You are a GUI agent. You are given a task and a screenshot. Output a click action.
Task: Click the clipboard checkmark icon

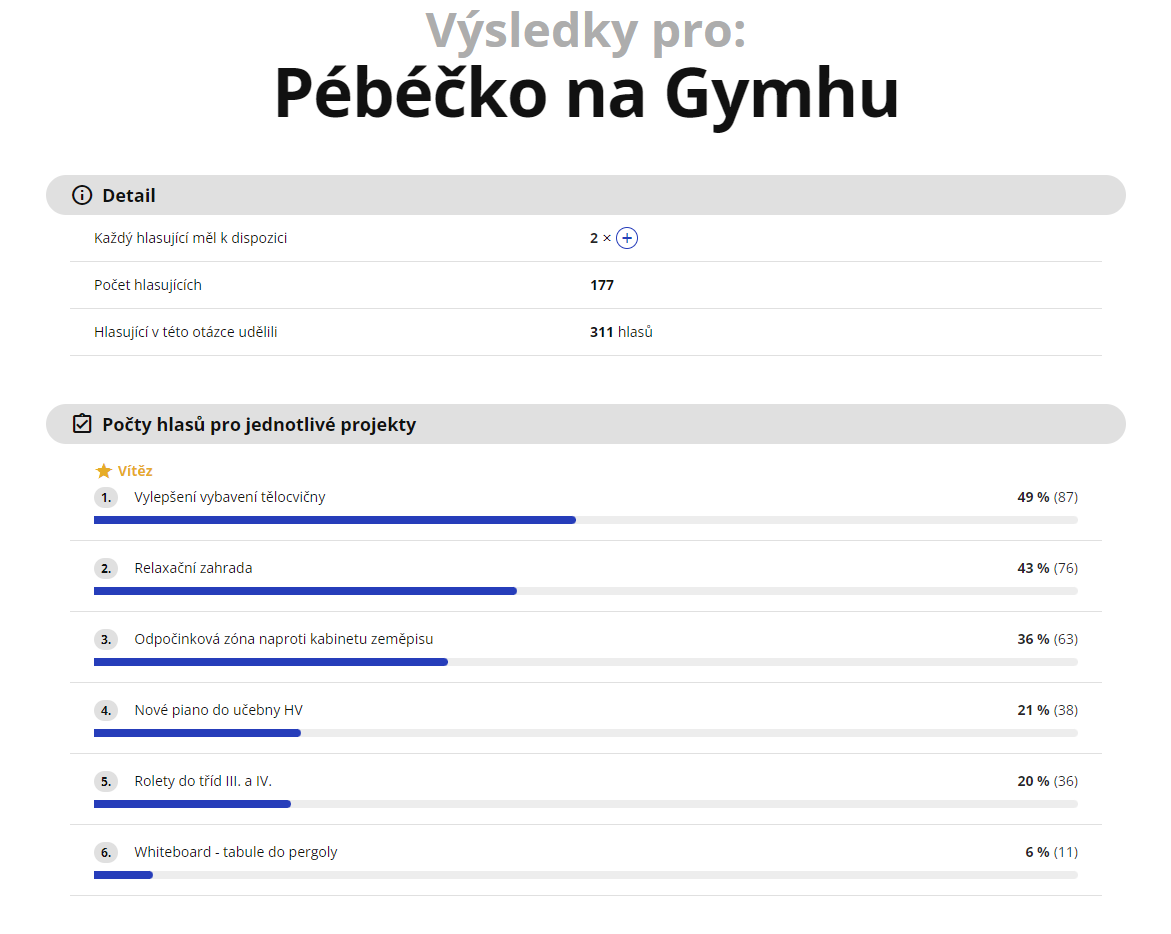point(82,424)
